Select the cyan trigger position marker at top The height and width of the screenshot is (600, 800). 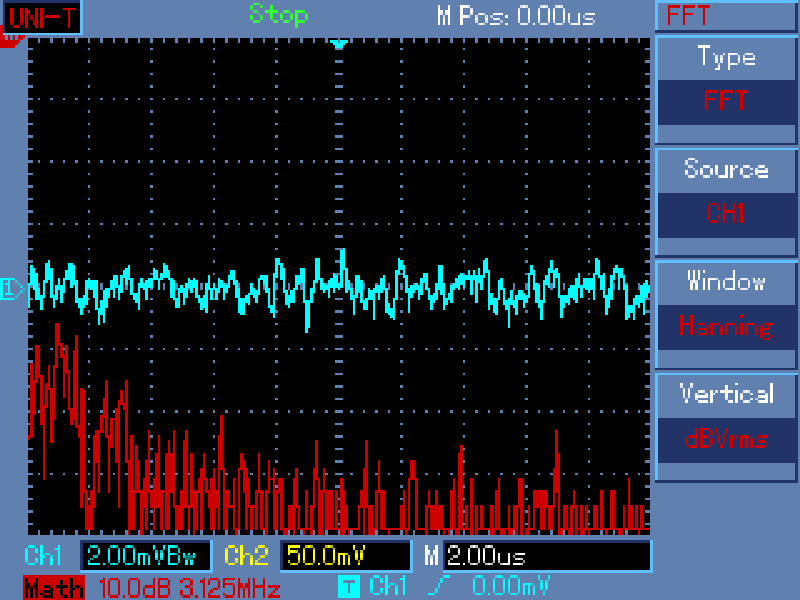pos(339,44)
